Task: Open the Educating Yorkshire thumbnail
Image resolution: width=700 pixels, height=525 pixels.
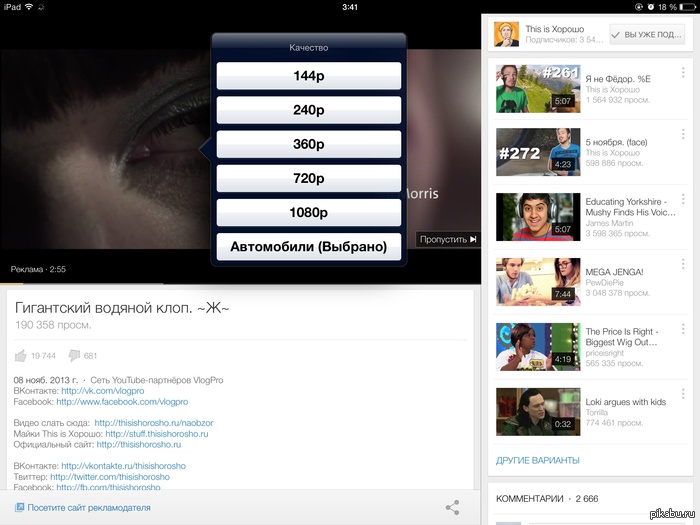Action: pyautogui.click(x=538, y=217)
